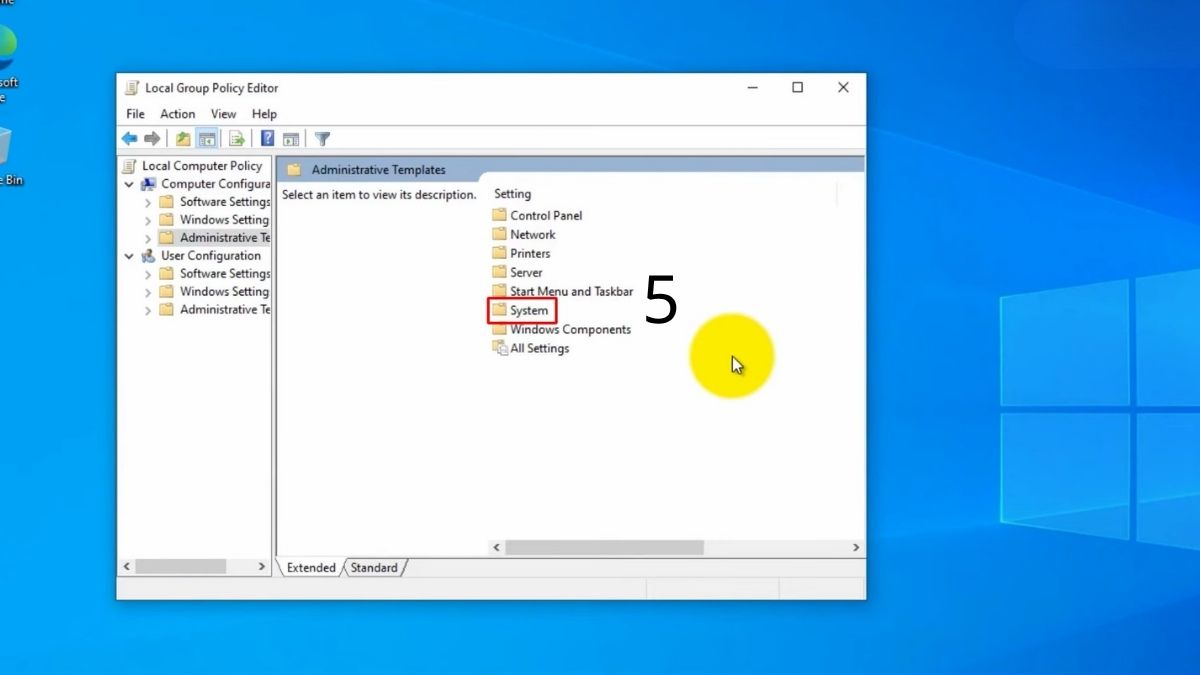The image size is (1200, 675).
Task: Switch to the Extended tab
Action: (311, 568)
